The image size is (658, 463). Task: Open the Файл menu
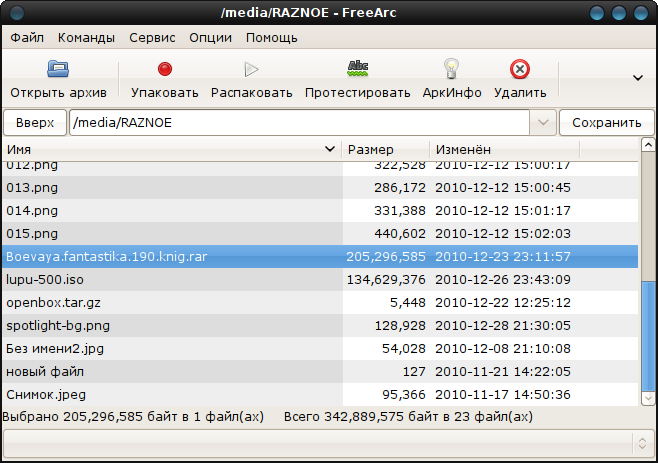pos(27,38)
